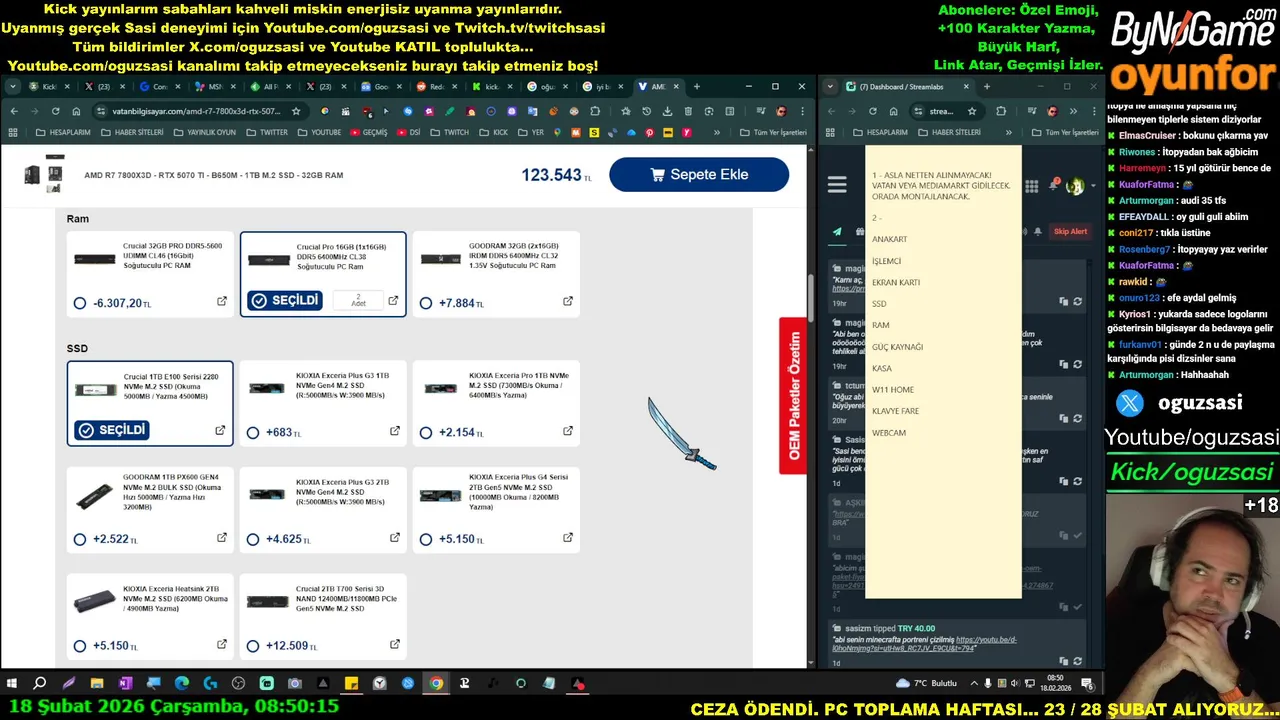Viewport: 1280px width, 720px height.
Task: Open external link icon on GOODRAM 32GB IRDM RAM card
Action: [x=568, y=301]
